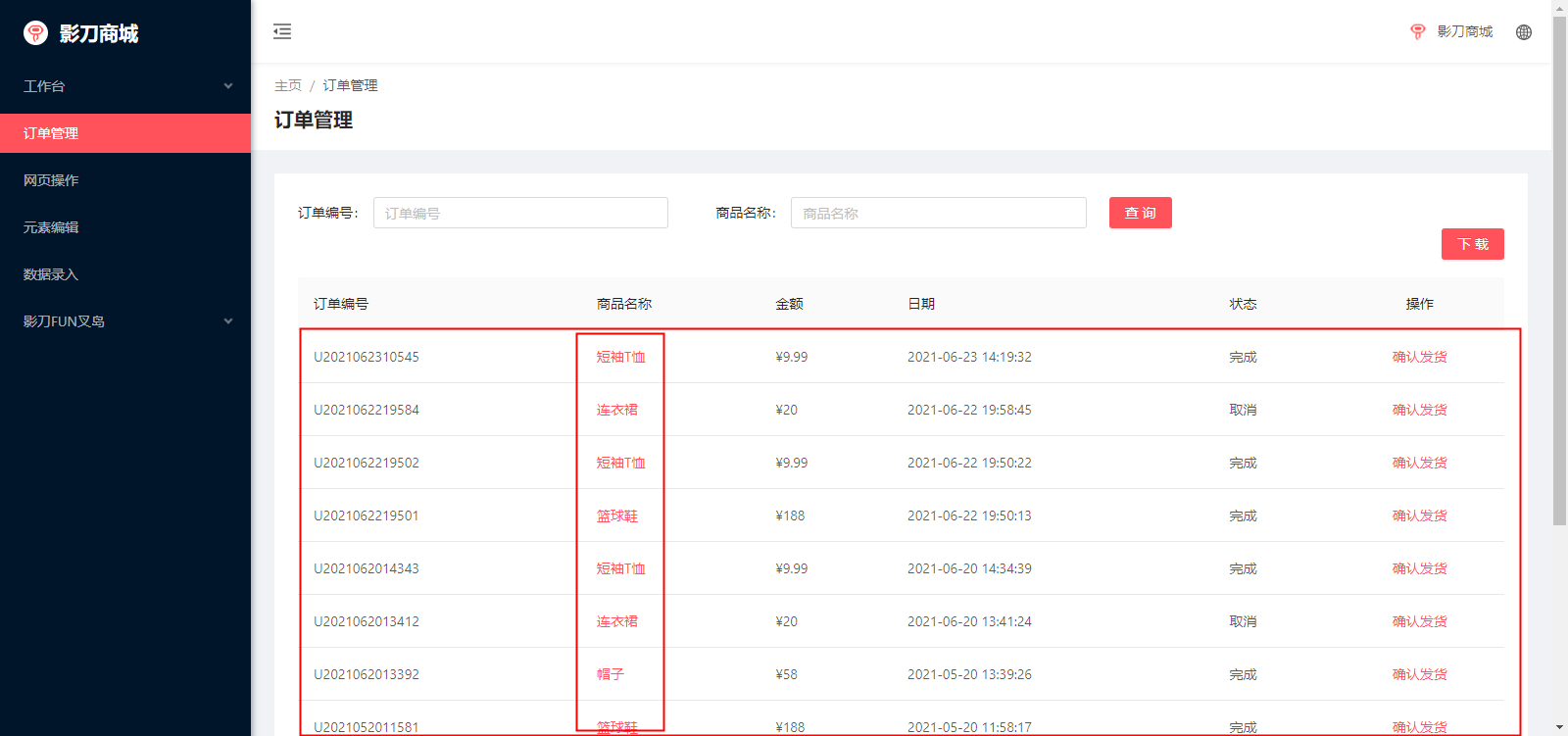This screenshot has height=736, width=1568.
Task: Open 订单管理 in the sidebar
Action: 51,133
